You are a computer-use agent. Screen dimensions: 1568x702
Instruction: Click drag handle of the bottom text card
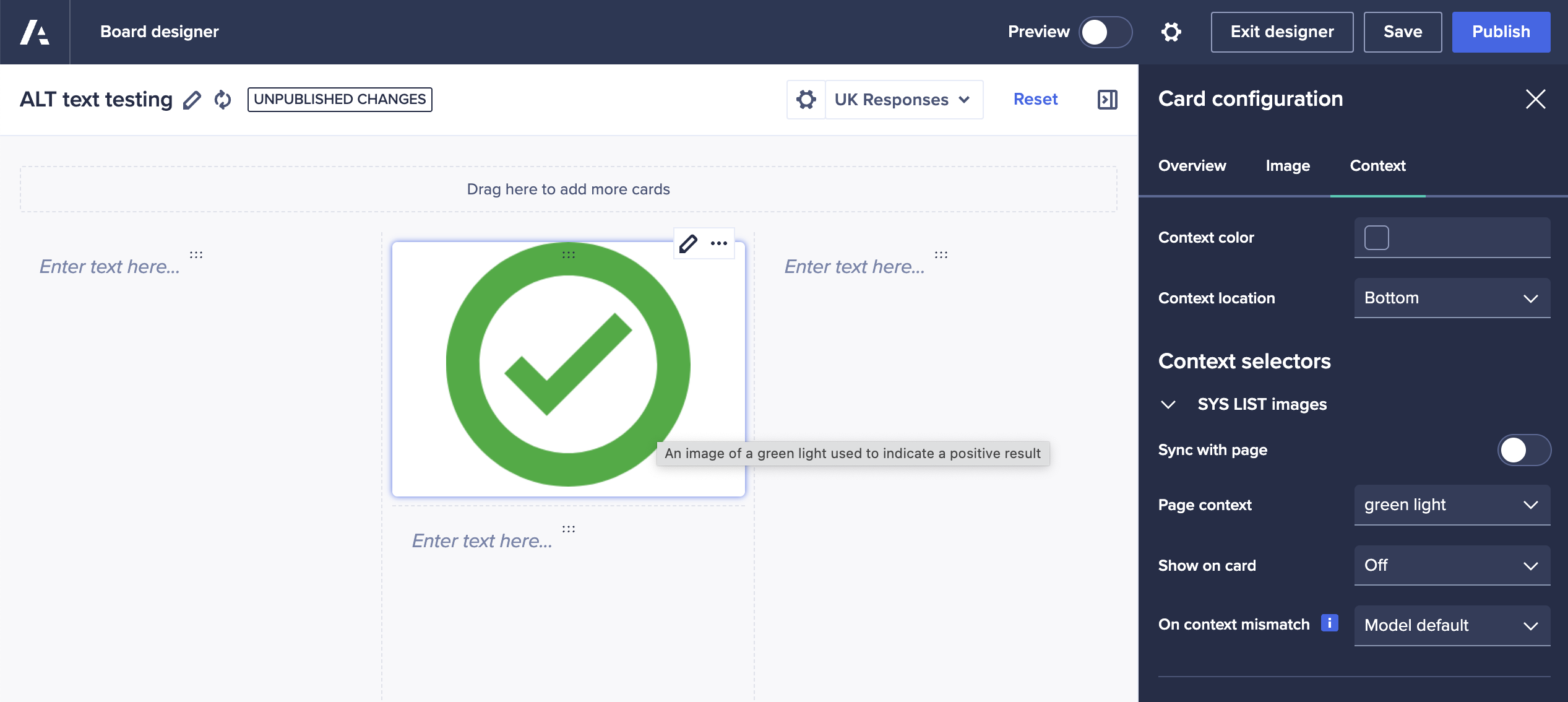click(x=569, y=529)
